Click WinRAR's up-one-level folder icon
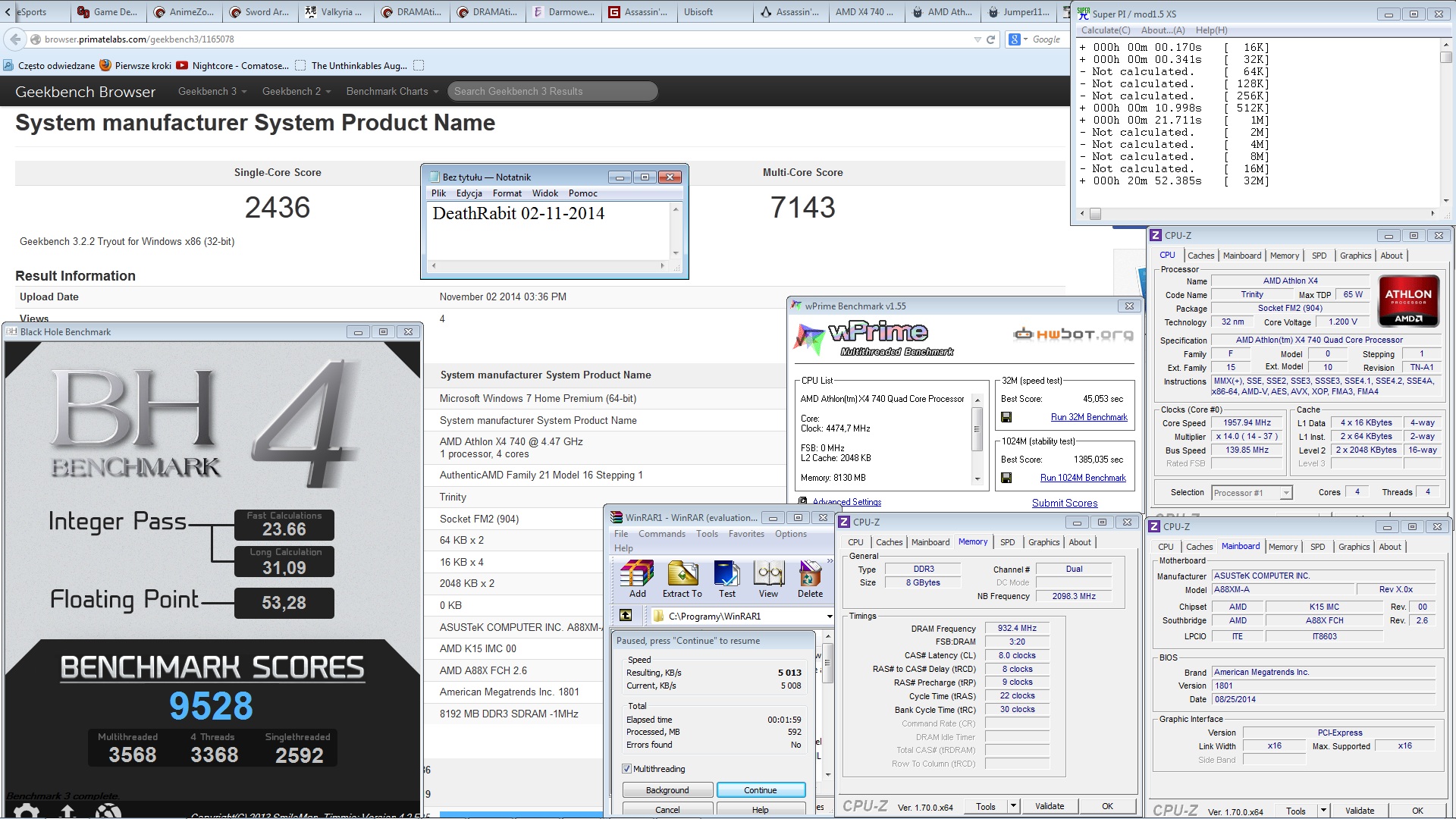Image resolution: width=1456 pixels, height=819 pixels. (x=626, y=616)
